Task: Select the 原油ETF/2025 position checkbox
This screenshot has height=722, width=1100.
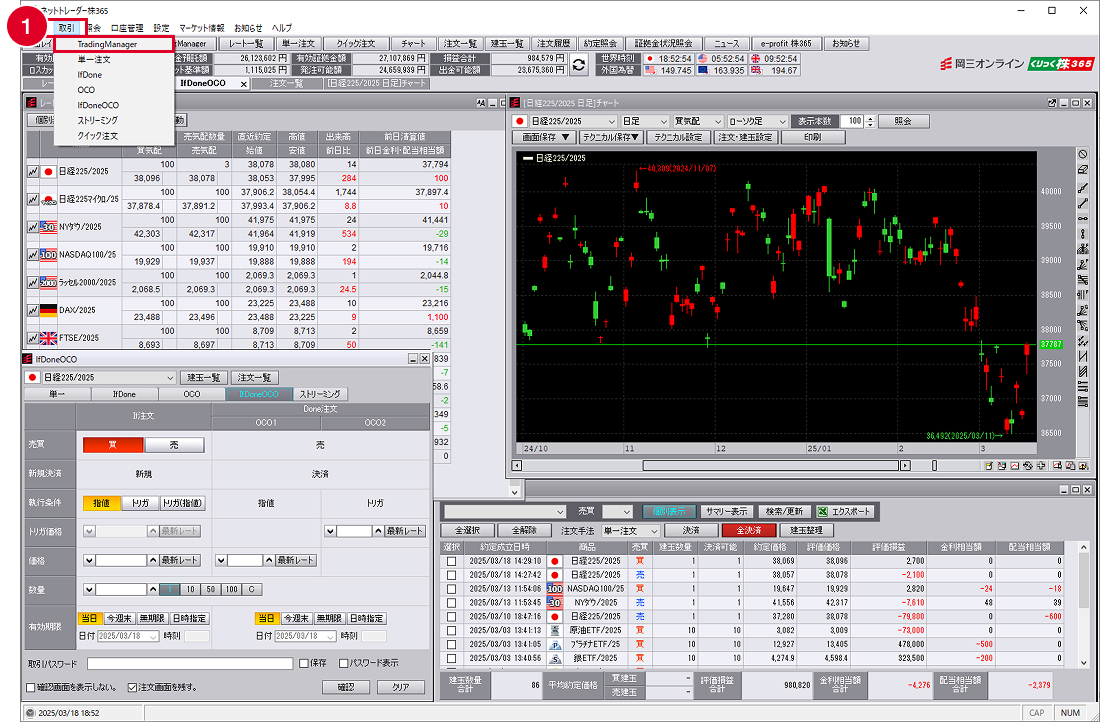Action: click(451, 631)
